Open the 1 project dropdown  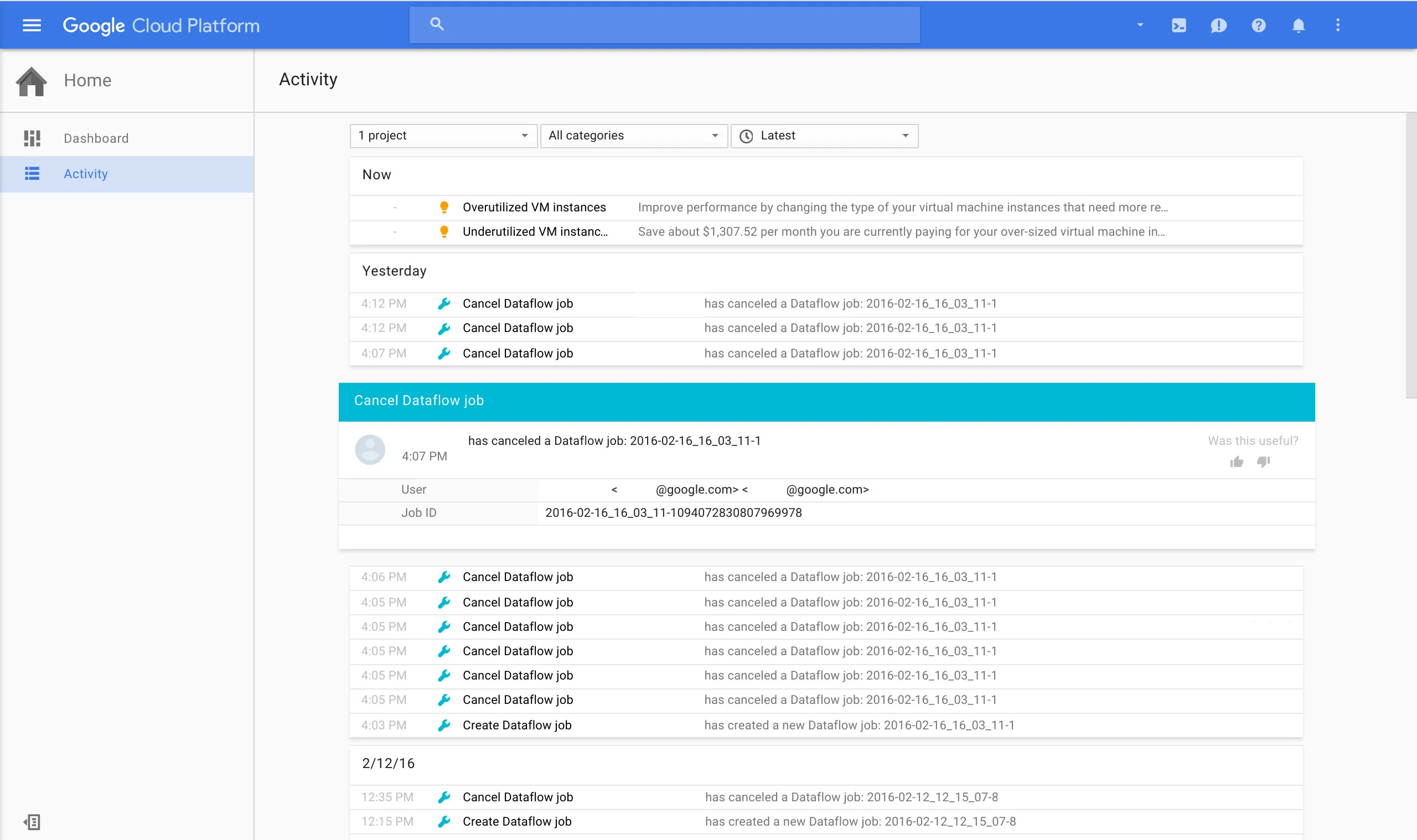coord(443,136)
